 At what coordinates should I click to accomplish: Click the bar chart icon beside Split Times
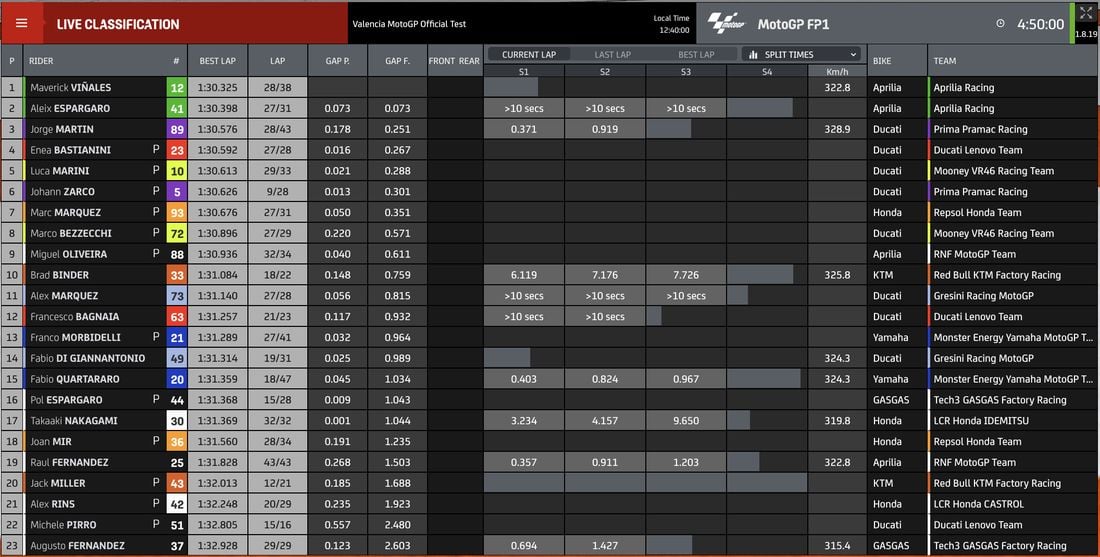click(x=753, y=55)
